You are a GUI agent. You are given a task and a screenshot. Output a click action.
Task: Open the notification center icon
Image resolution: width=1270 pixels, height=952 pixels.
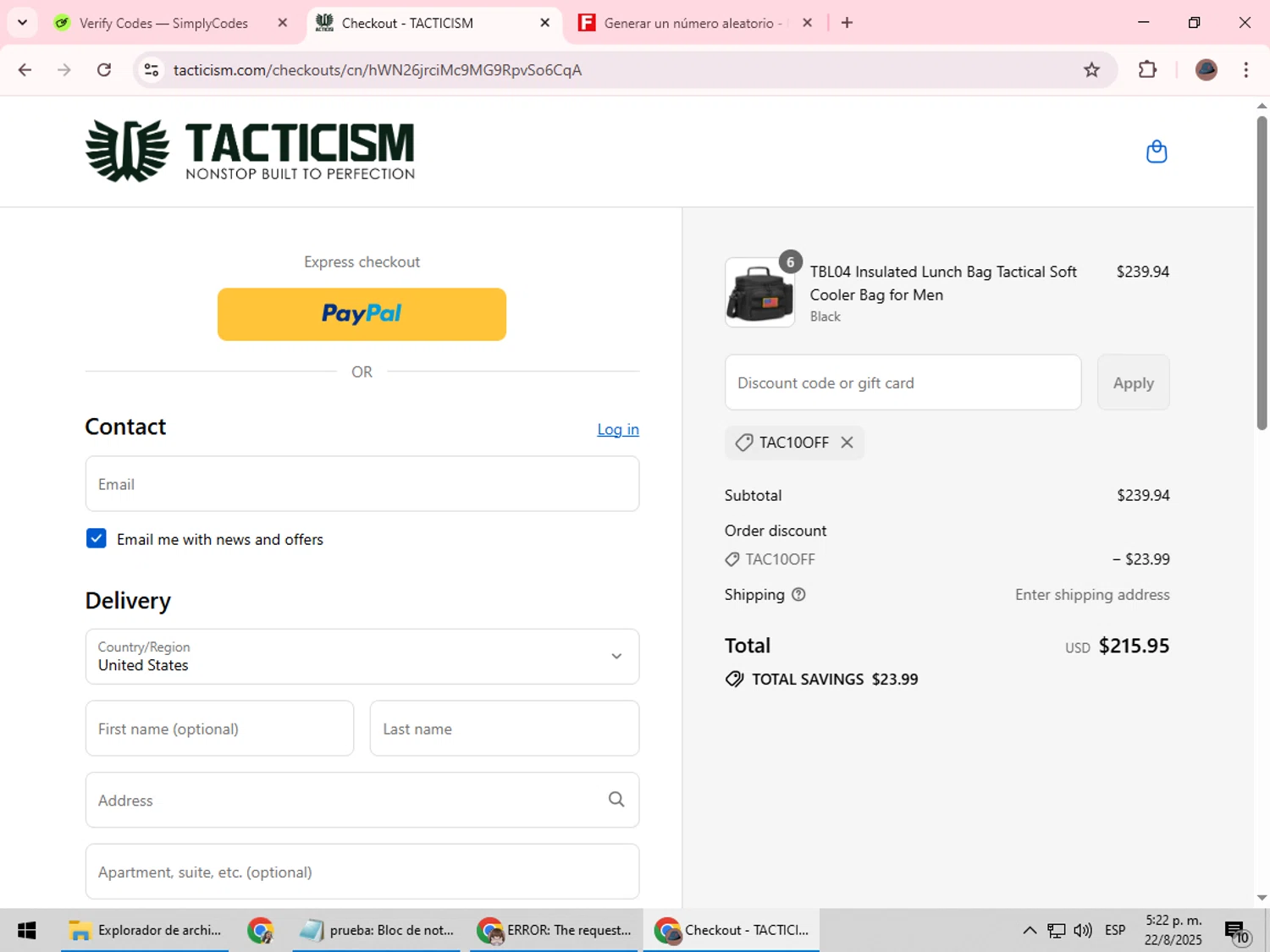click(1237, 932)
